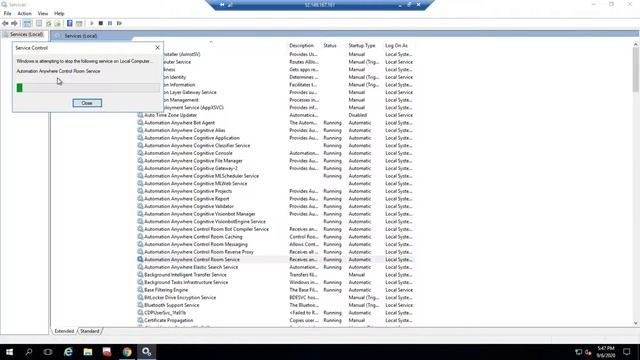Dismiss Service Control dialog with its X
The image size is (640, 360).
pos(158,48)
